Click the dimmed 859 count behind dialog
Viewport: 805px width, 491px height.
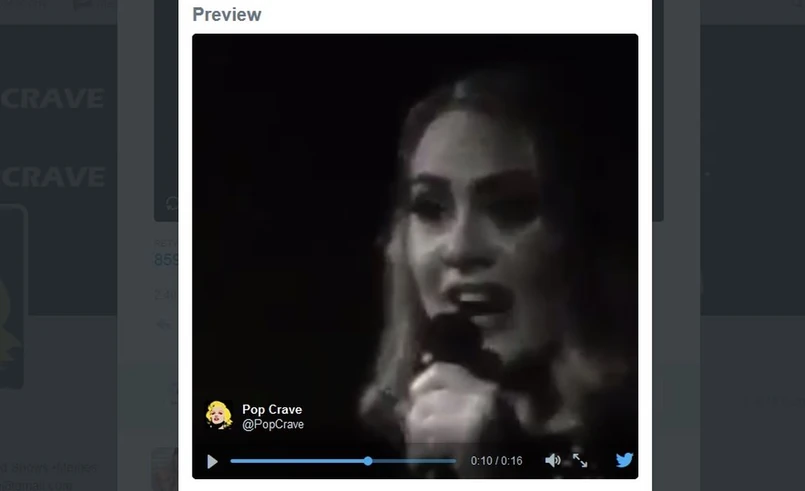tap(166, 260)
